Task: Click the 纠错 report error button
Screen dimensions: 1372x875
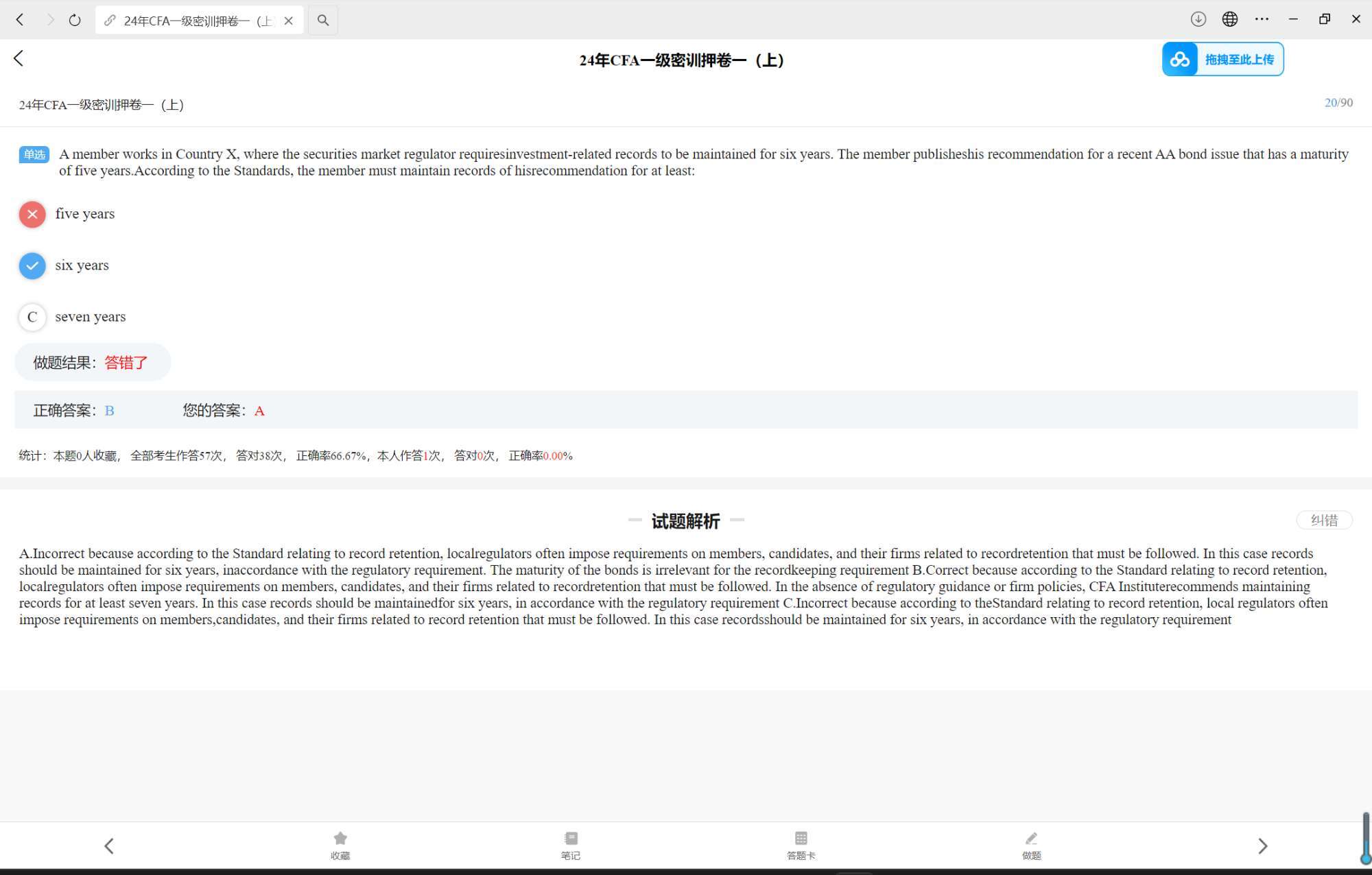Action: (x=1324, y=520)
